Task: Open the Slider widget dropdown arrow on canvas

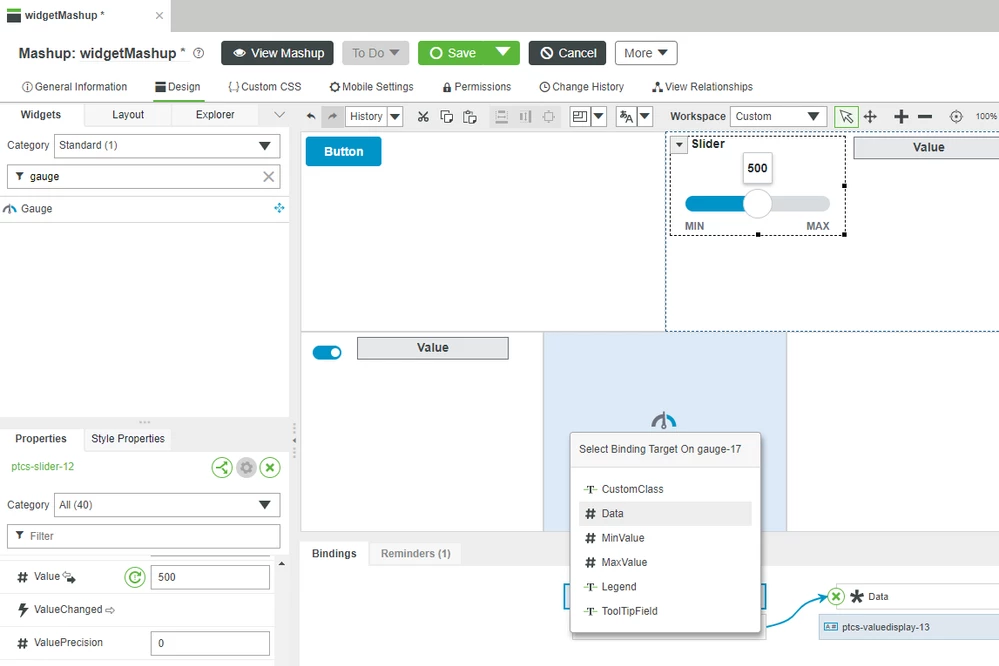Action: click(679, 145)
